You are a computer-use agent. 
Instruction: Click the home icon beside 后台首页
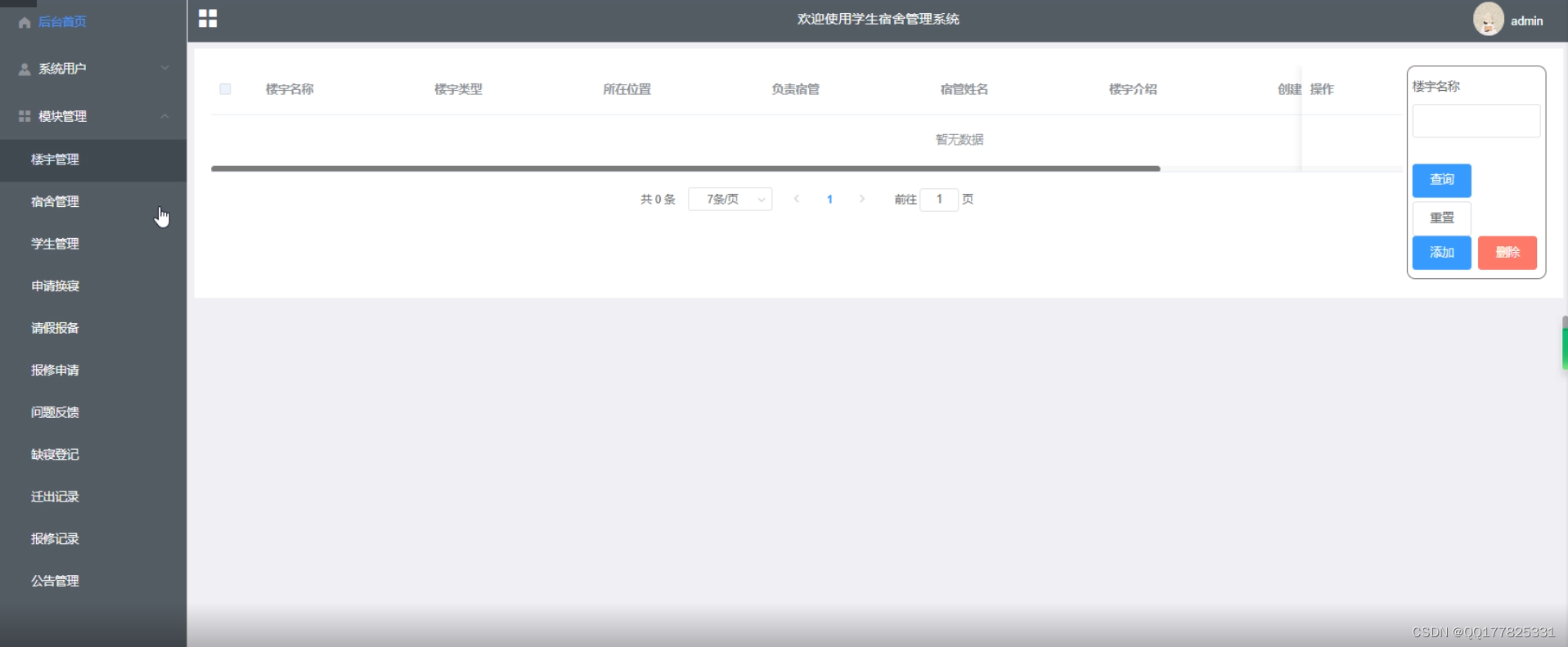[x=25, y=22]
